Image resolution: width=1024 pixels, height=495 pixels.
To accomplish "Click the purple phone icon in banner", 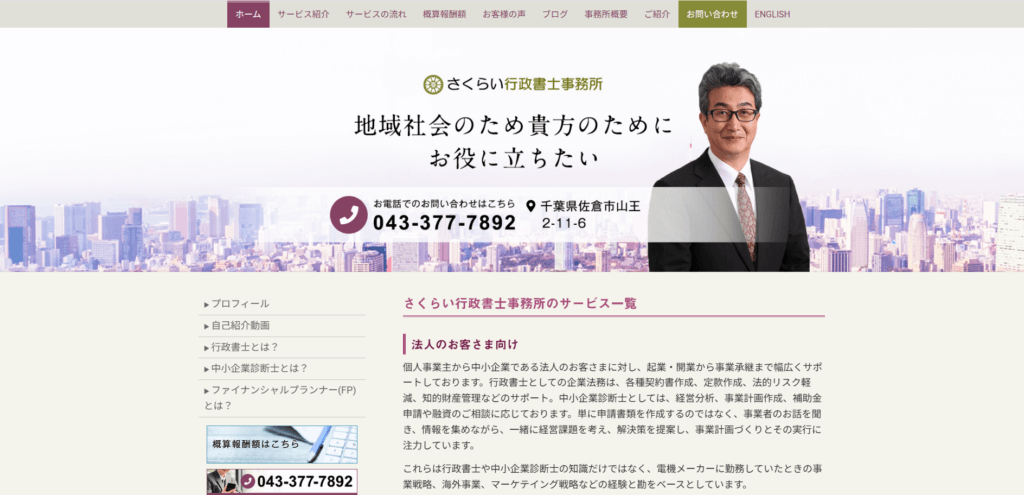I will click(x=348, y=214).
